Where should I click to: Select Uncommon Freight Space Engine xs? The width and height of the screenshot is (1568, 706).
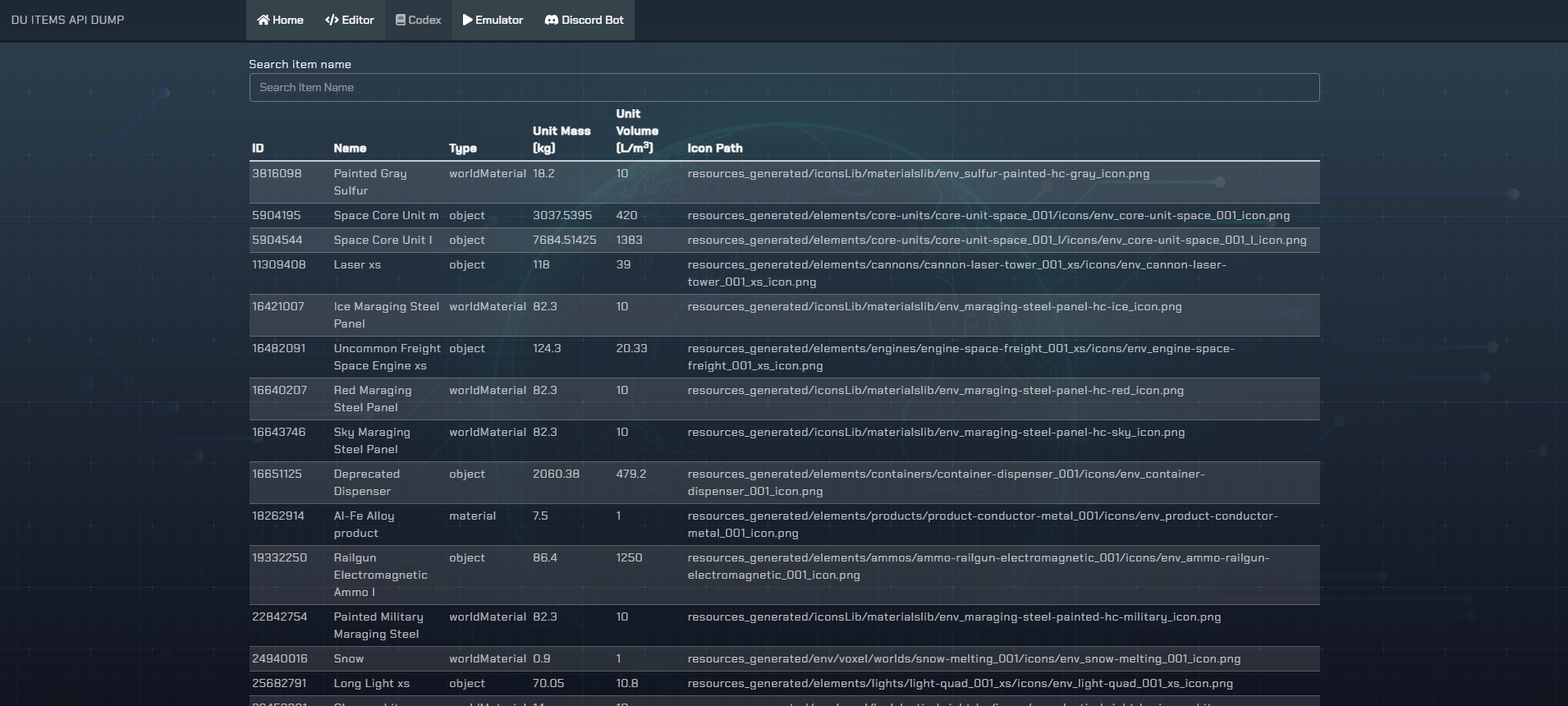[387, 356]
